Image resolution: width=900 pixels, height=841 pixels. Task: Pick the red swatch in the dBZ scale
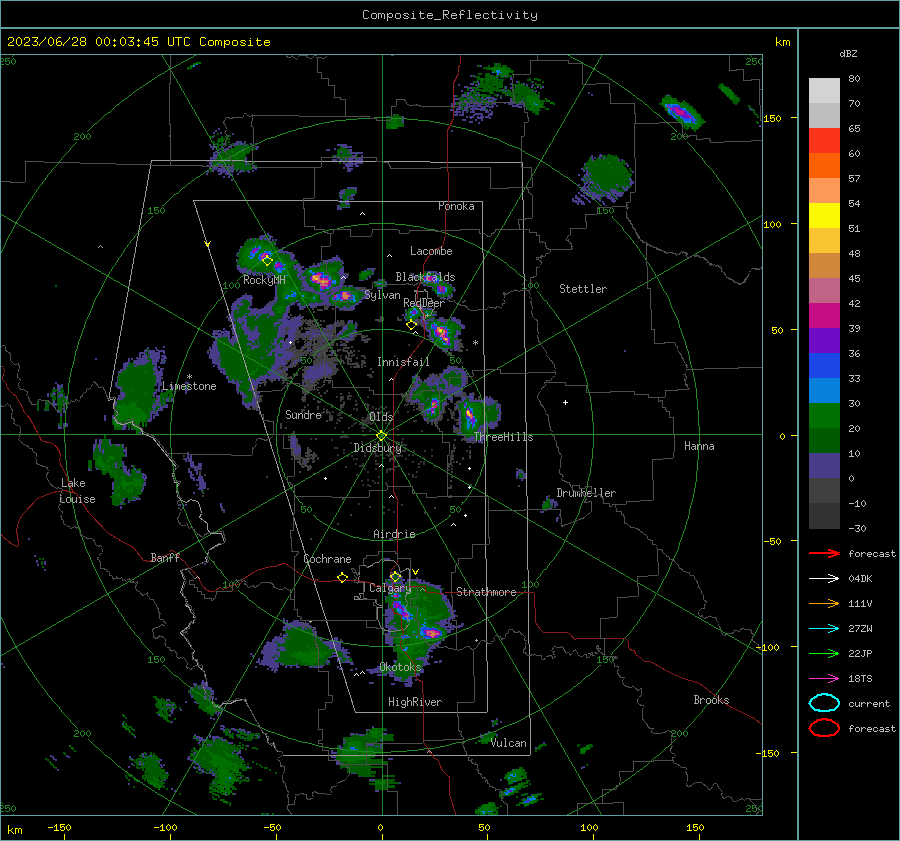pos(824,141)
